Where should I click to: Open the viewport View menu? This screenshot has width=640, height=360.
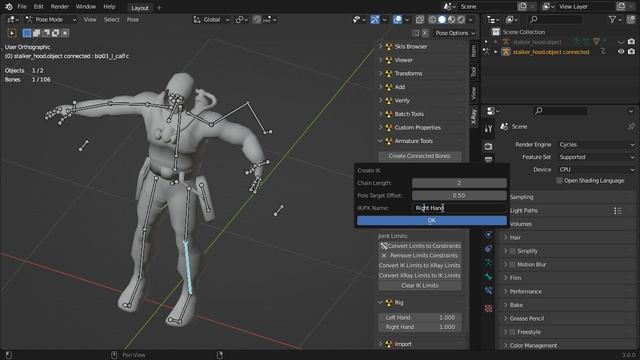90,20
